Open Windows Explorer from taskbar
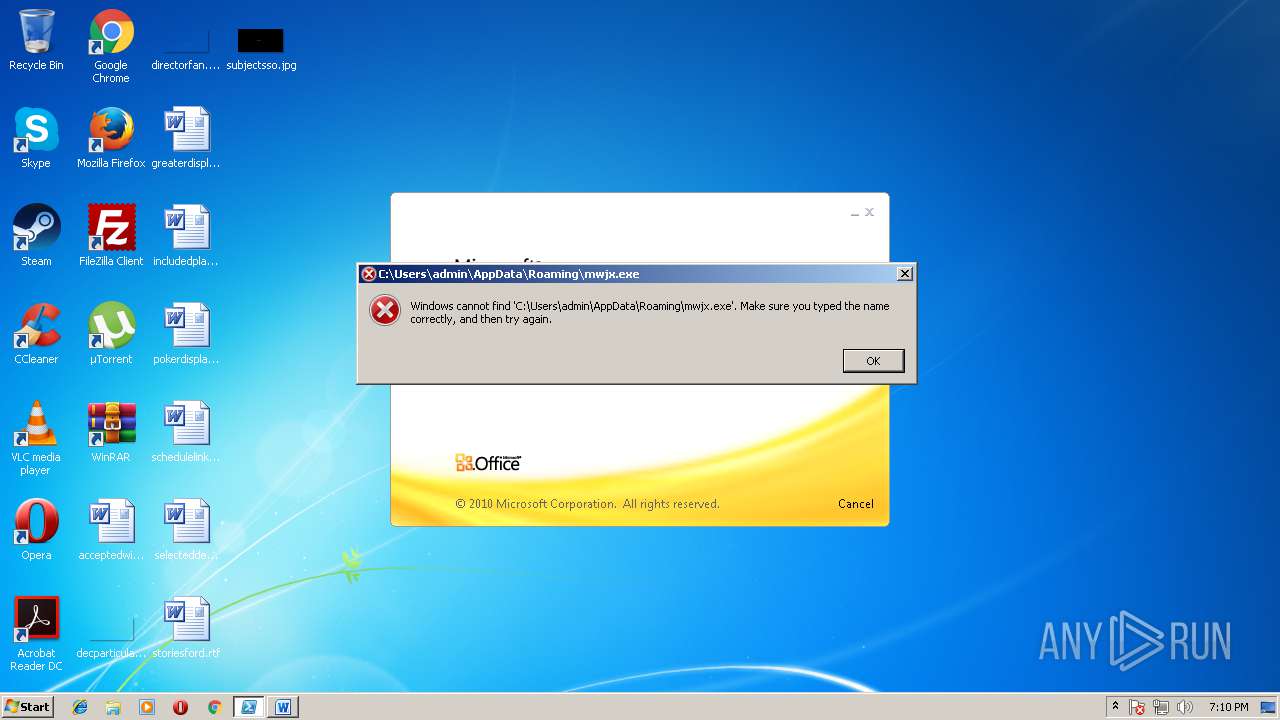 pyautogui.click(x=113, y=707)
